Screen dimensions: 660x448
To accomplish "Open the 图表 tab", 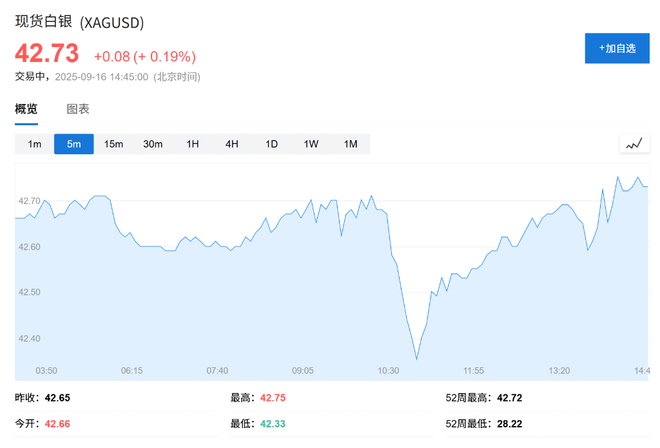I will coord(78,109).
